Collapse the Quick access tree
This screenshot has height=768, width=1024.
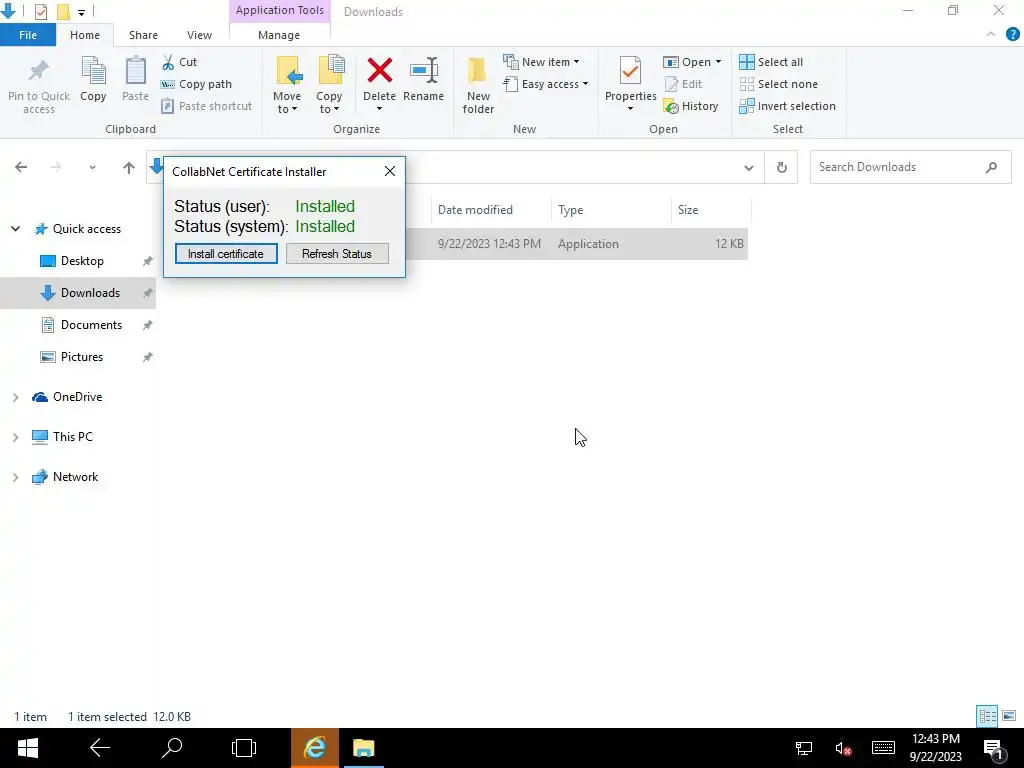click(x=16, y=229)
